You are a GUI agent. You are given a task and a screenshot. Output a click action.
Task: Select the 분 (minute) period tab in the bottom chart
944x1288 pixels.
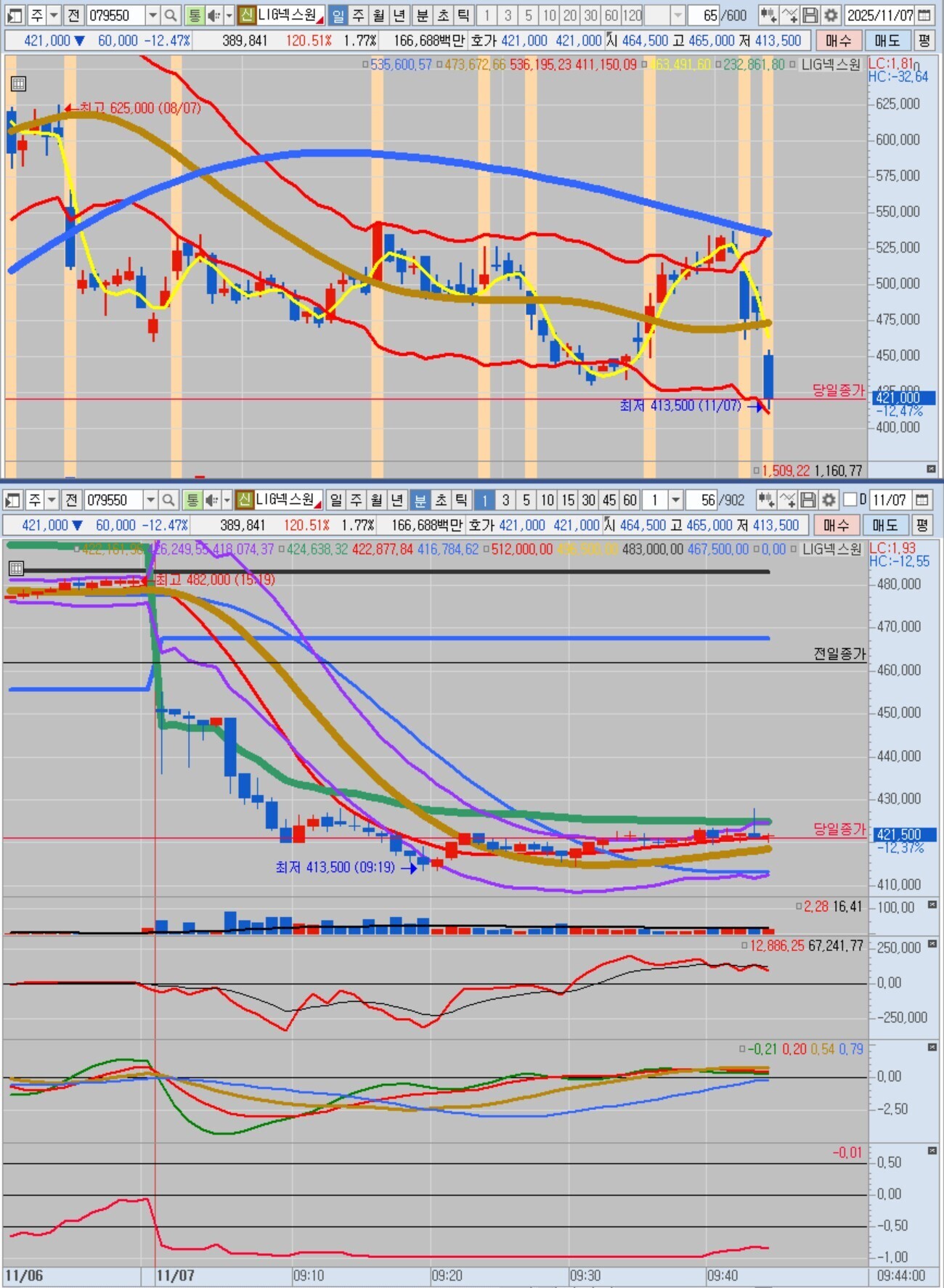pos(420,500)
